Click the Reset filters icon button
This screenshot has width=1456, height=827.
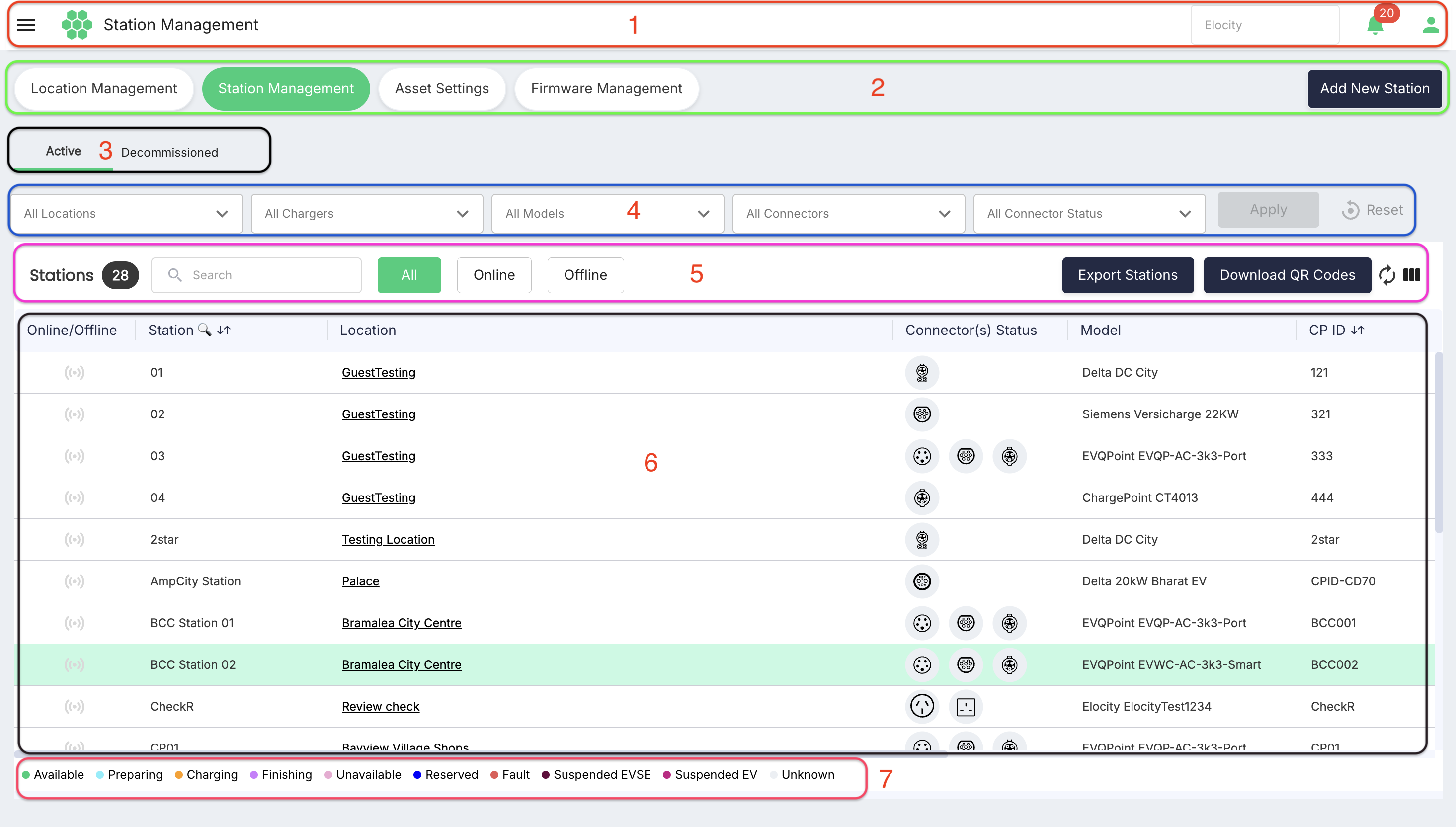click(x=1372, y=210)
